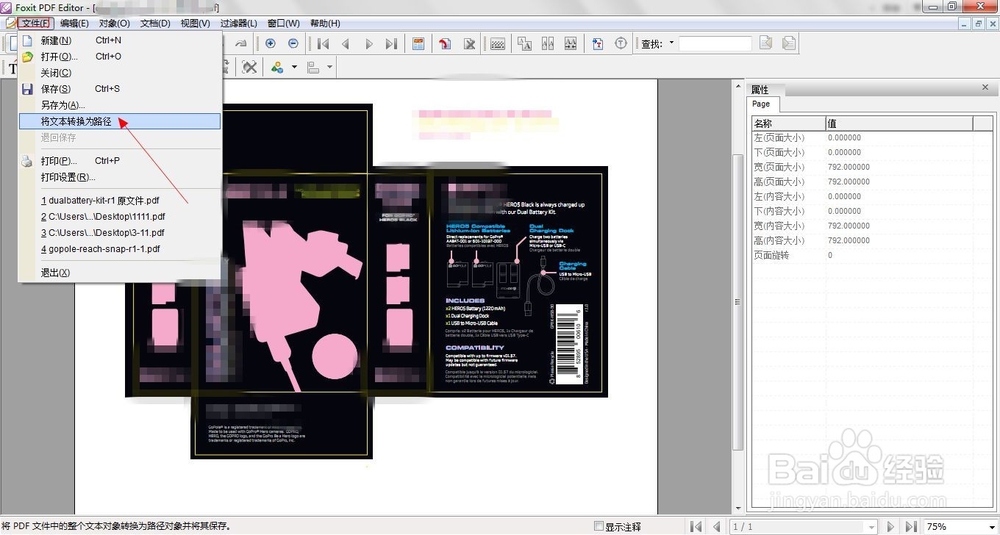The width and height of the screenshot is (1000, 535).
Task: Click the ruler icon in toolbar
Action: pyautogui.click(x=497, y=43)
